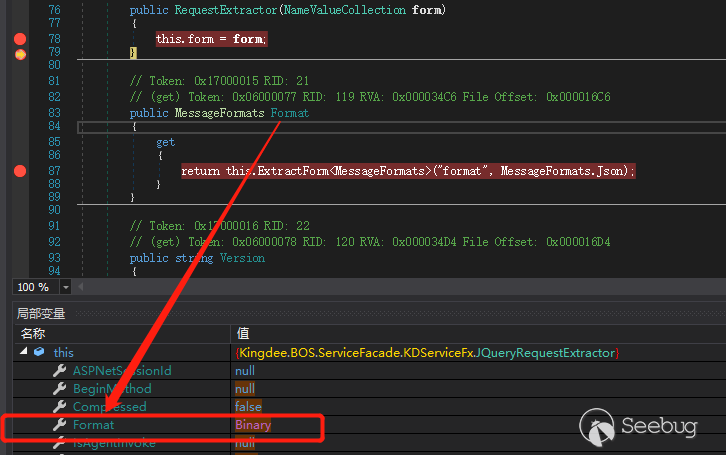This screenshot has width=726, height=455.
Task: Click the closing brace on line 79
Action: 133,52
